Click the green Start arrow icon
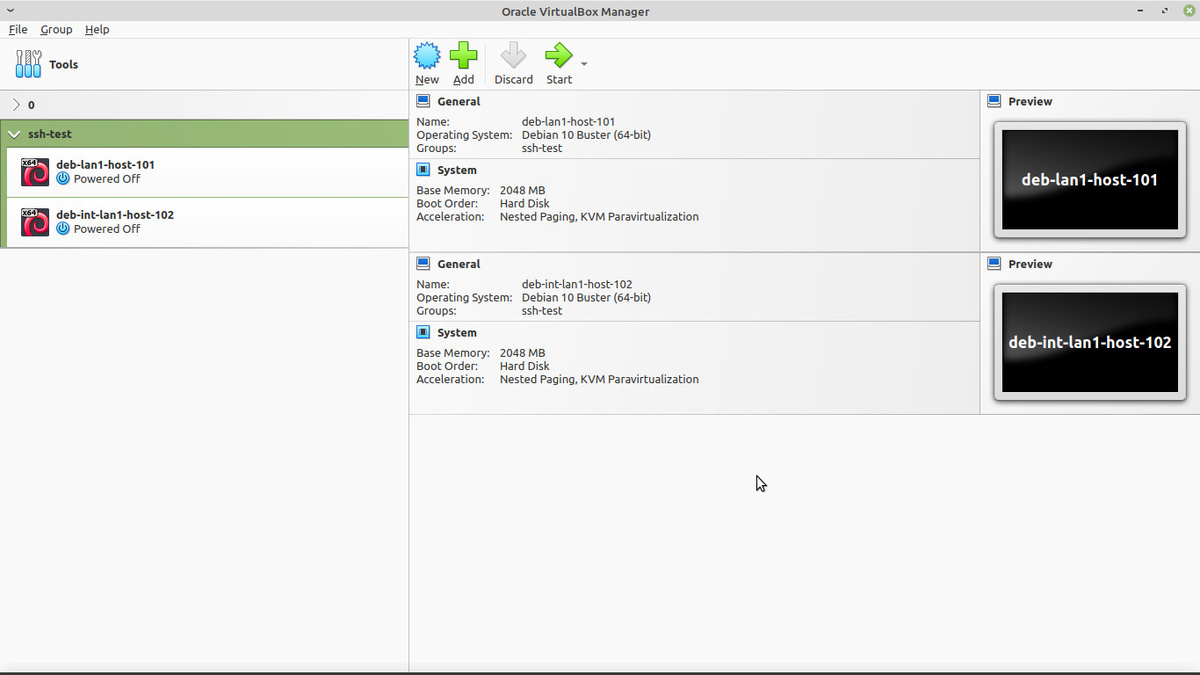 558,56
